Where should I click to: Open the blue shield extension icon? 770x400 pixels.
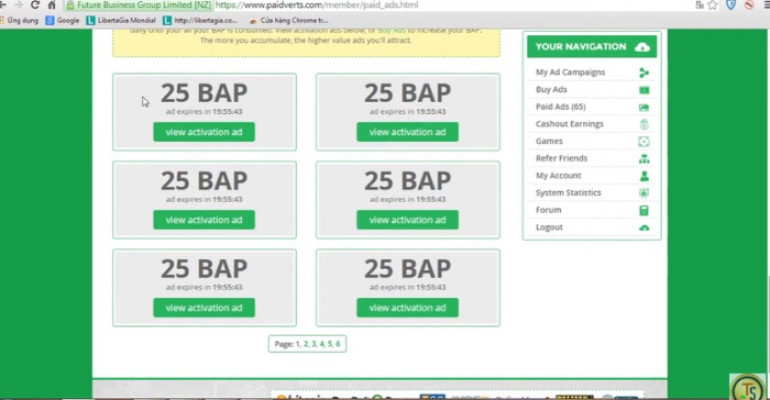tap(731, 5)
